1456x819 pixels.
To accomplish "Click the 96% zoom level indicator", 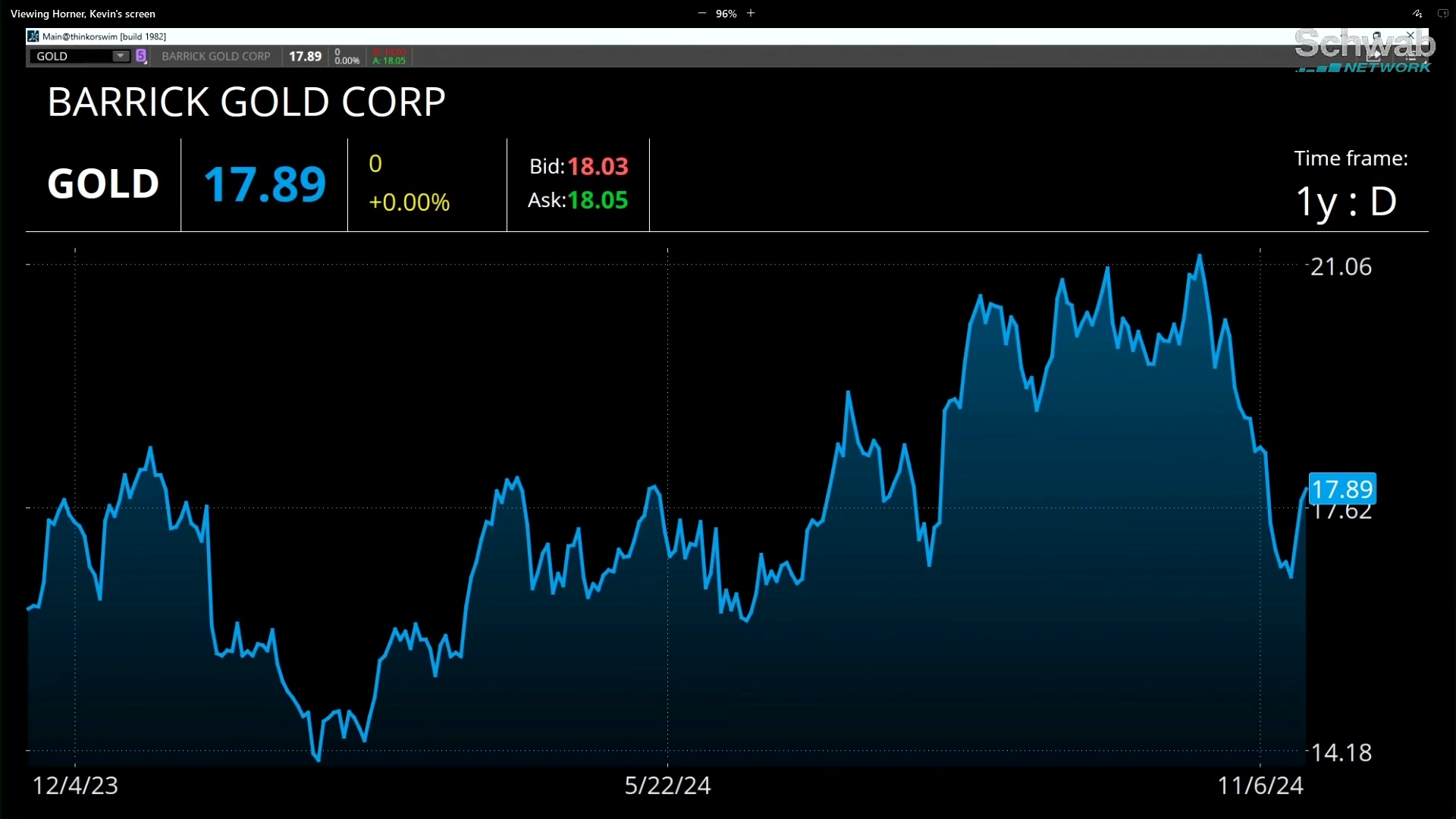I will pos(726,14).
